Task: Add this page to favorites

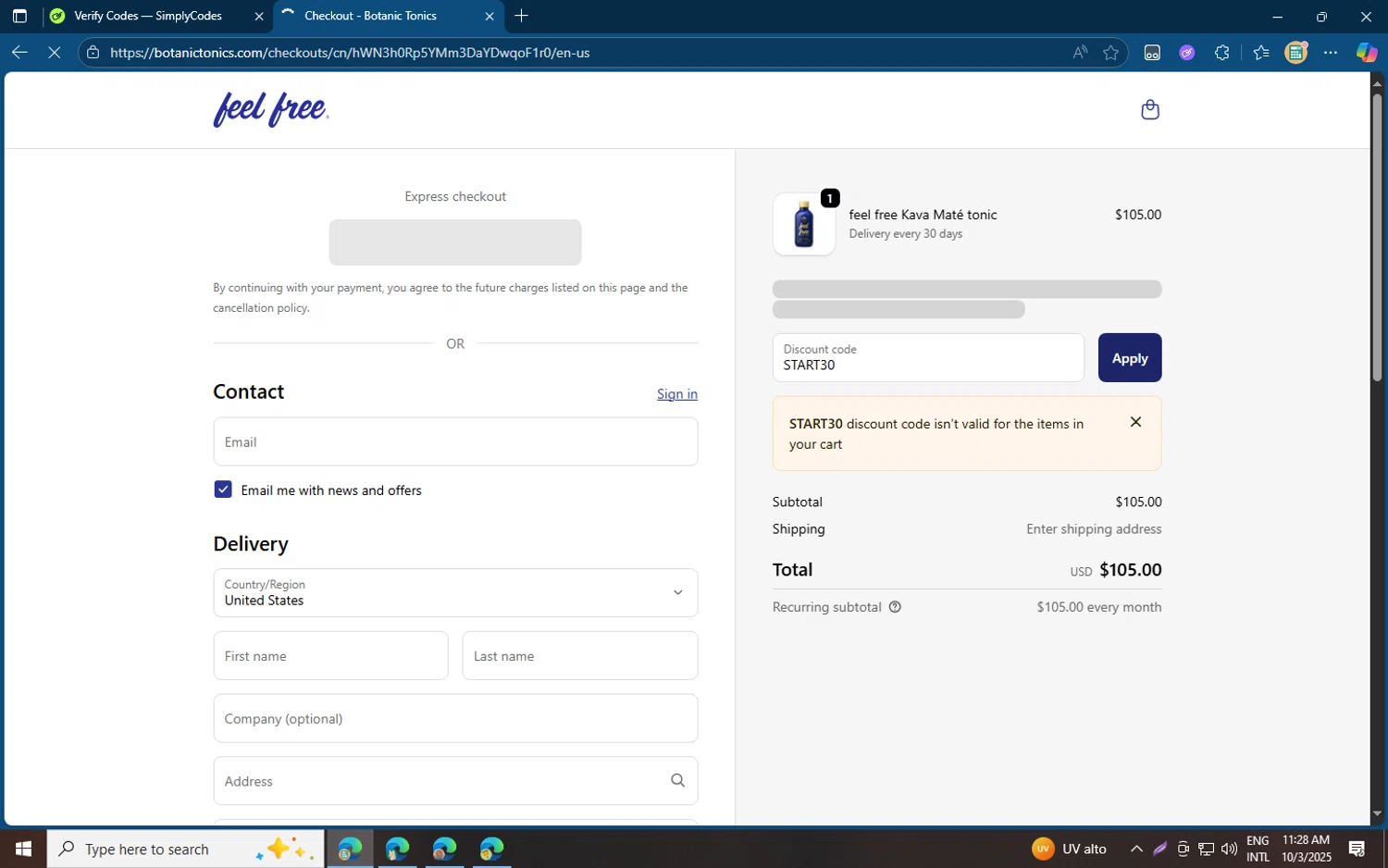Action: (1111, 53)
